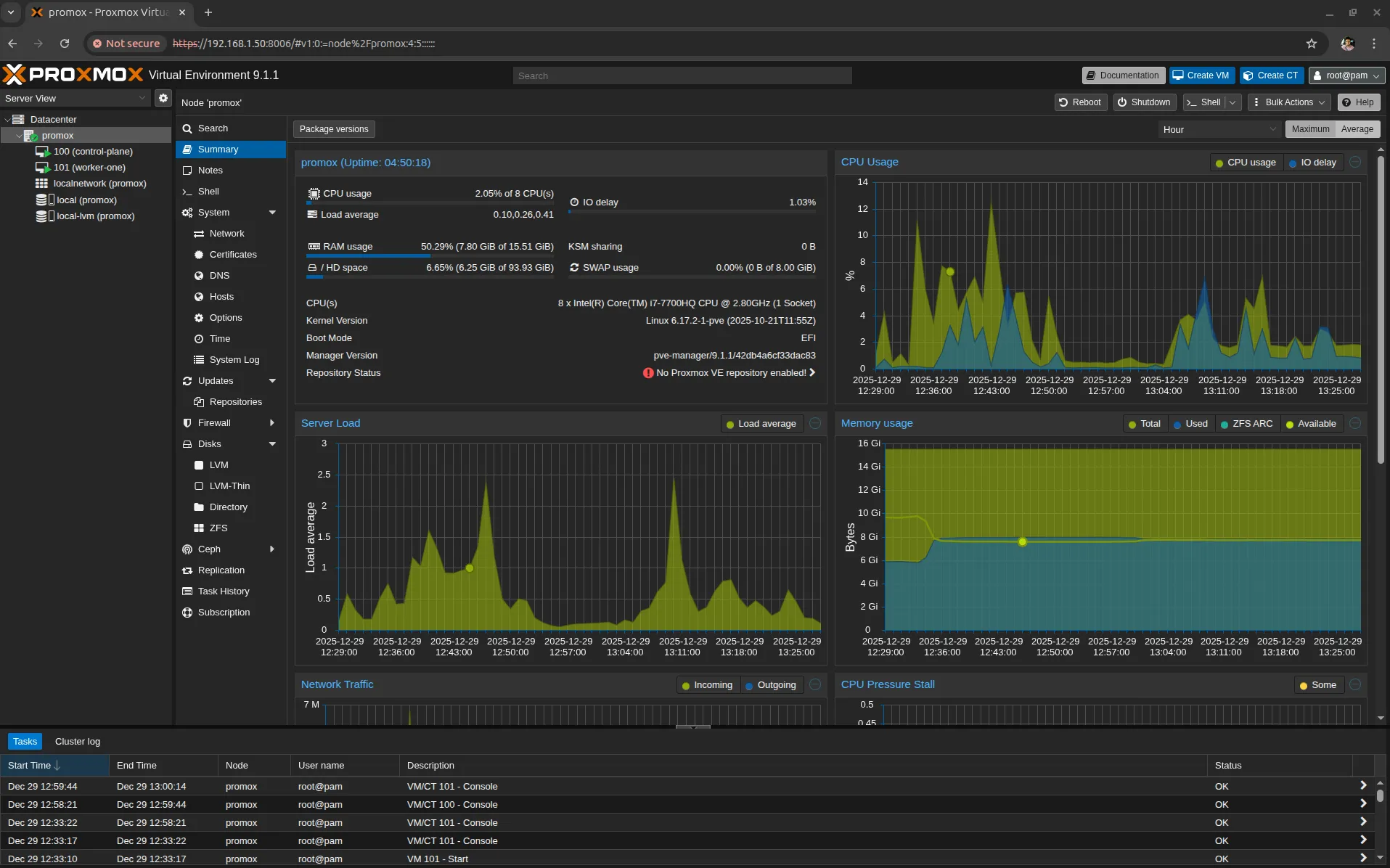The image size is (1390, 868).
Task: Expand the Bulk Actions dropdown
Action: (1288, 102)
